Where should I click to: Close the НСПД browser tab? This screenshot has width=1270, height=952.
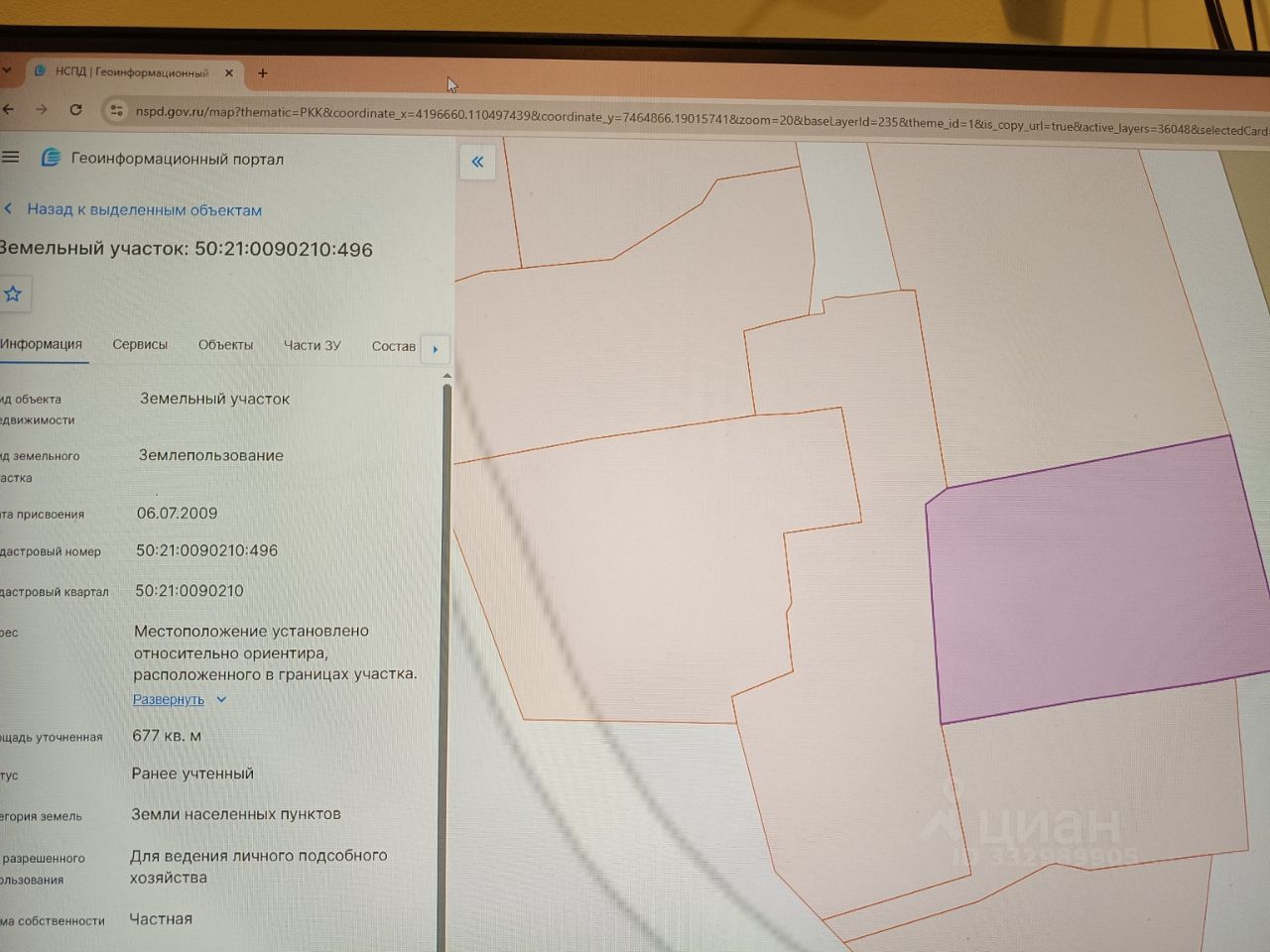(x=228, y=72)
